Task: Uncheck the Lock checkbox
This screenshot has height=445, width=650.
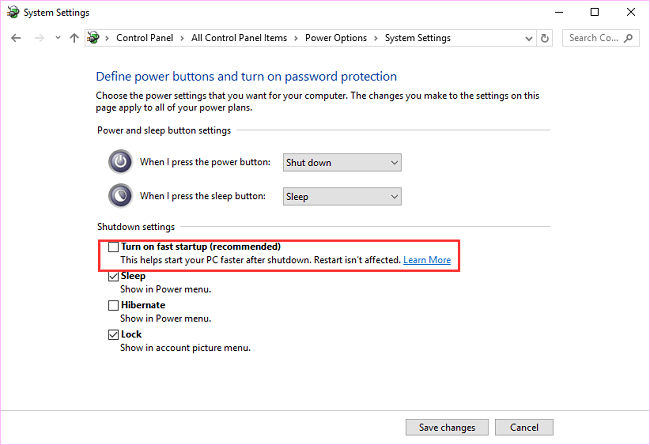Action: (x=113, y=334)
